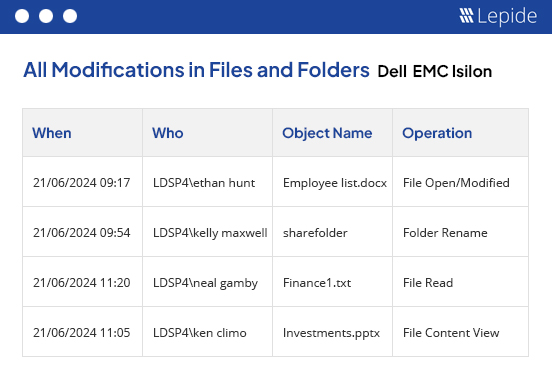Click the middle white window dot

click(46, 16)
